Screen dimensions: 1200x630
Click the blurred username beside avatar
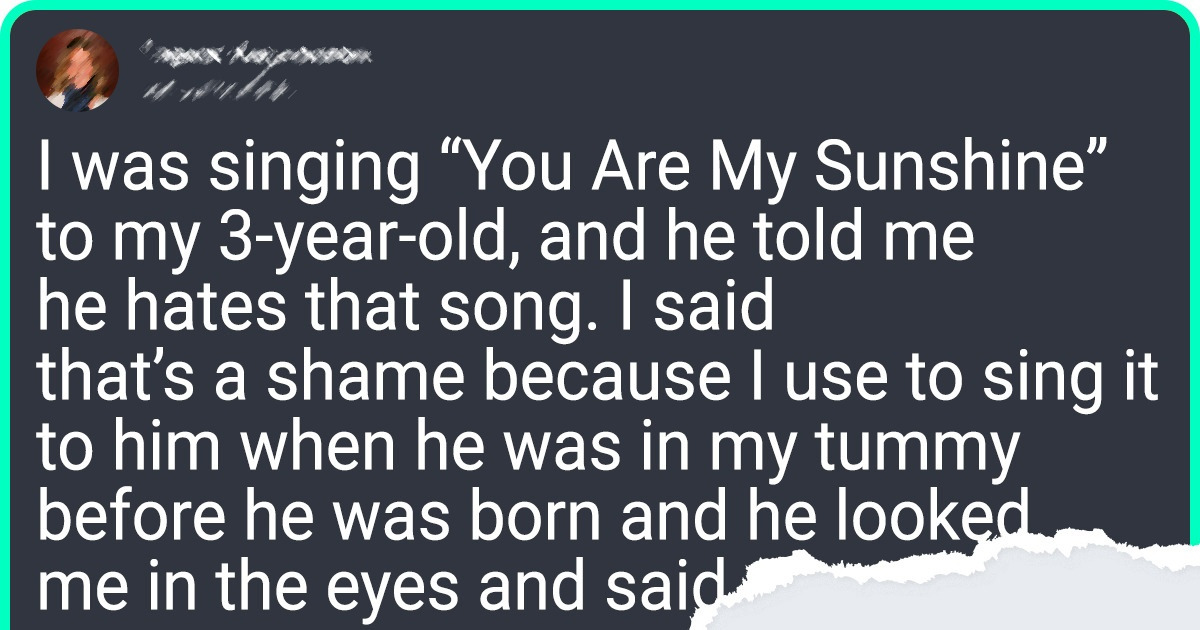(251, 56)
